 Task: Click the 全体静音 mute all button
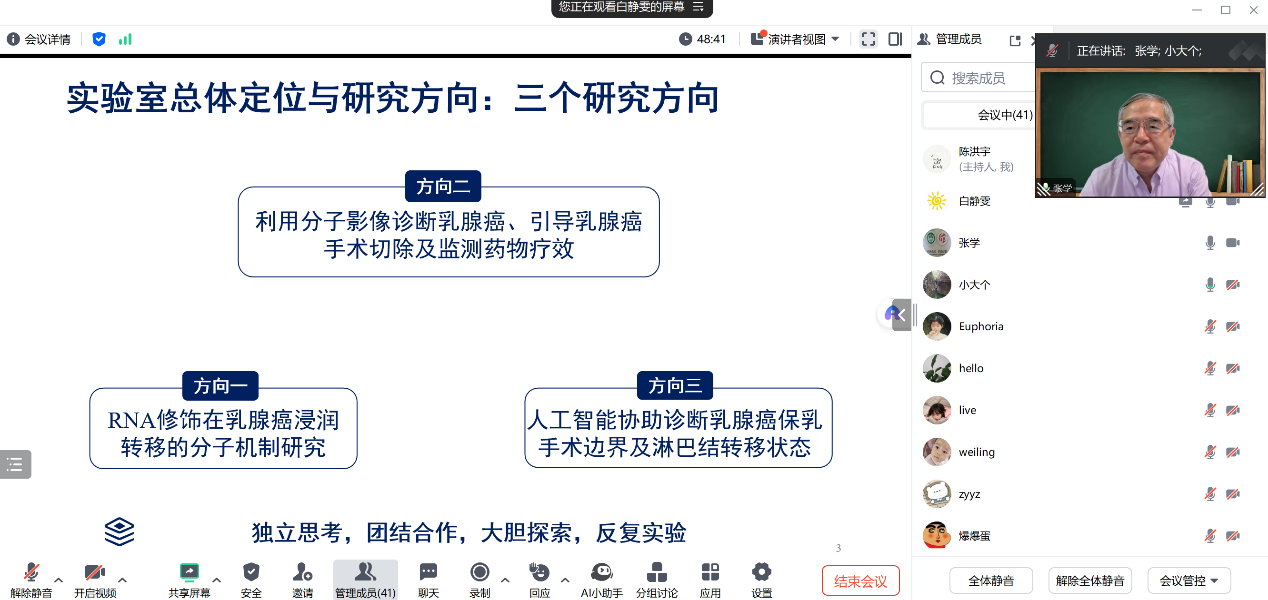coord(990,580)
